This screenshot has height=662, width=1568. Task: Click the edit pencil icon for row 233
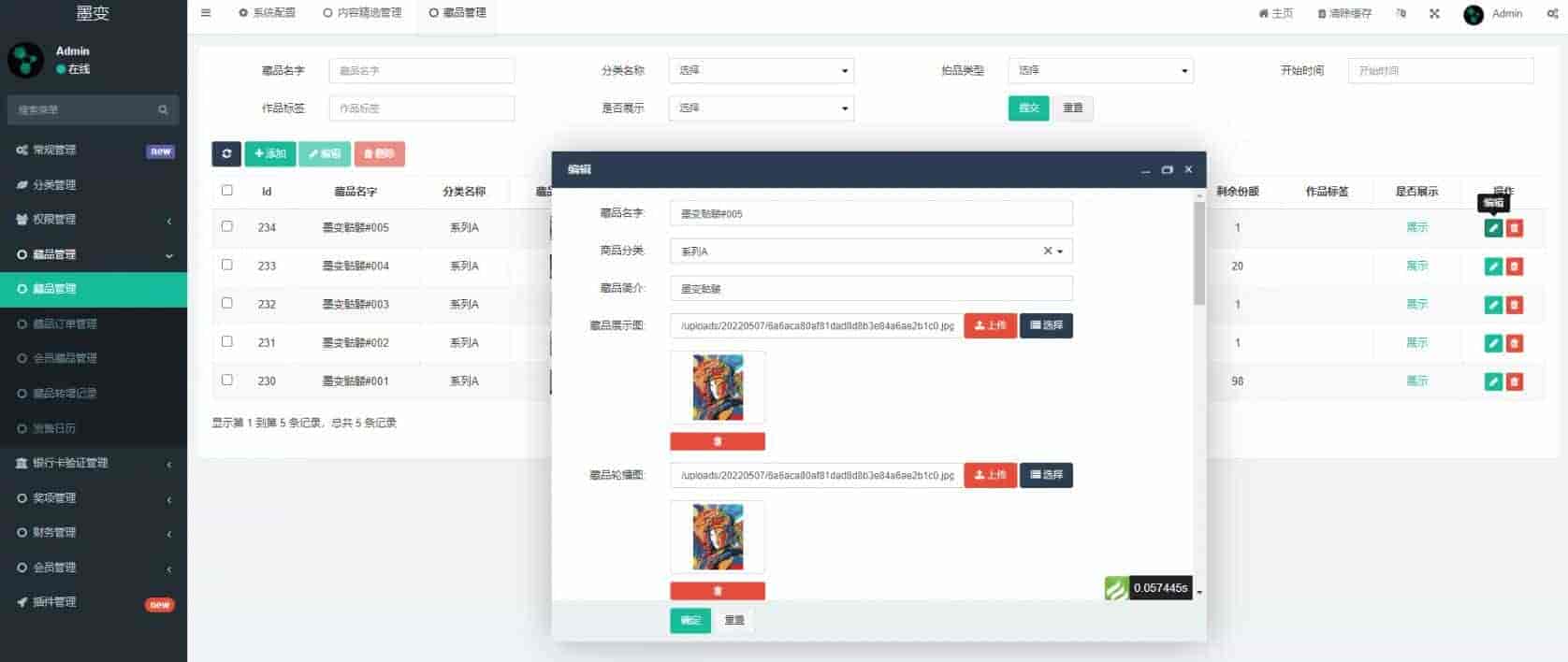tap(1493, 266)
